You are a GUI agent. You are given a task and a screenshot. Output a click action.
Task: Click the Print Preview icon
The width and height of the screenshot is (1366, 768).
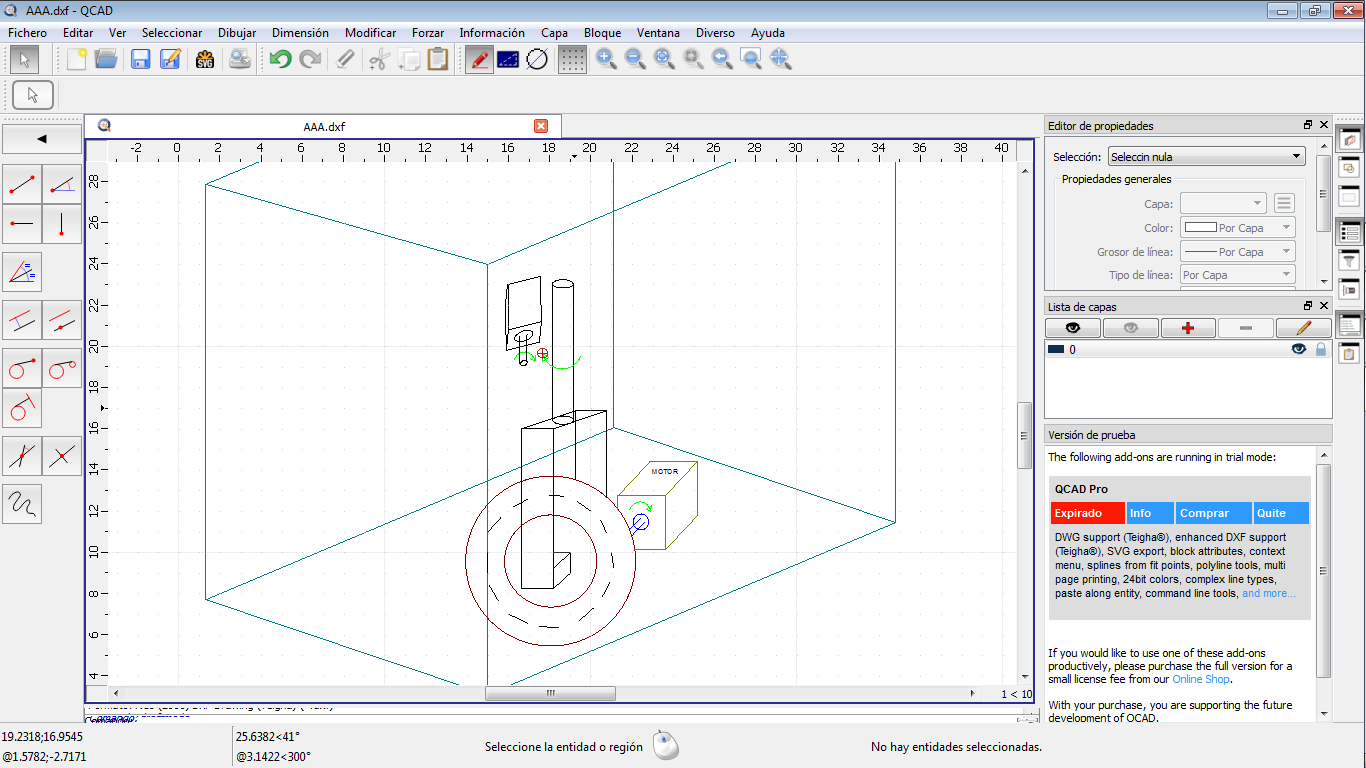(x=240, y=59)
